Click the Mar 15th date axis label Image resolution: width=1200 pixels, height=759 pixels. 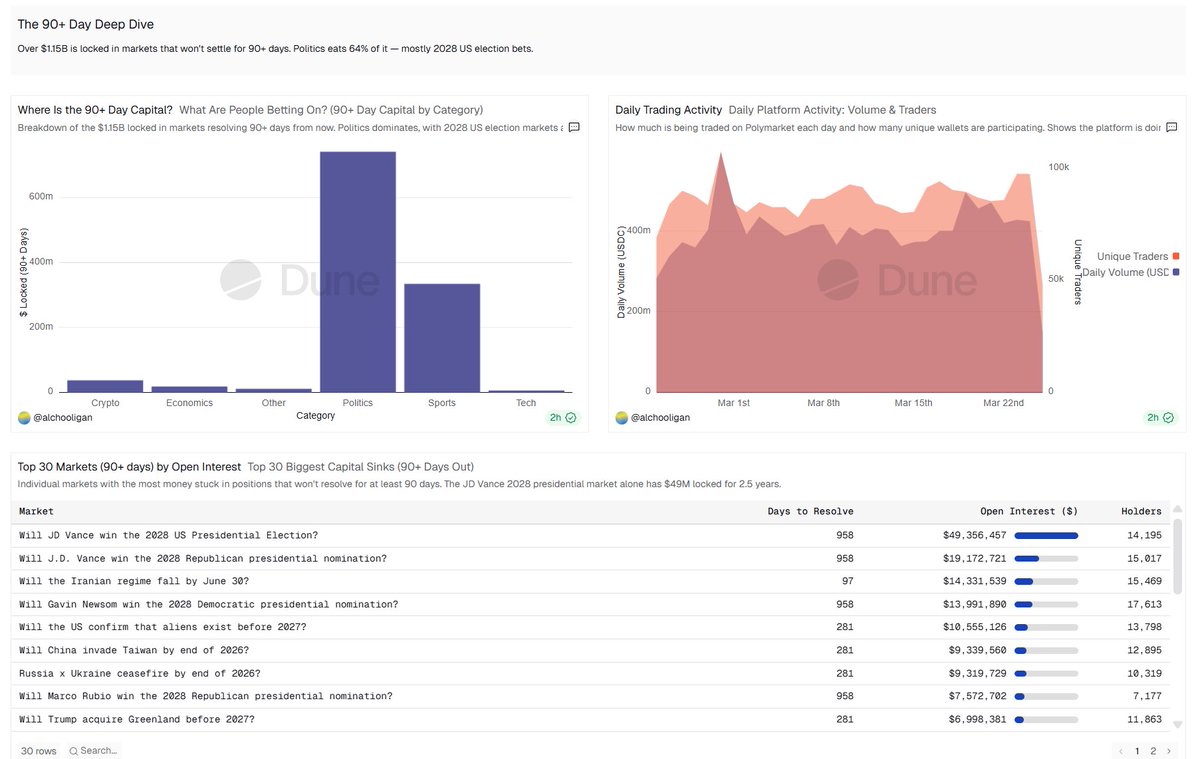(913, 403)
